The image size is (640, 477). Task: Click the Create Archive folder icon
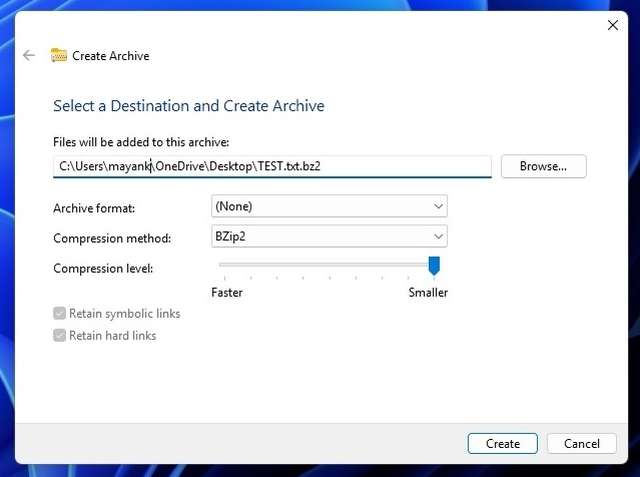click(59, 56)
